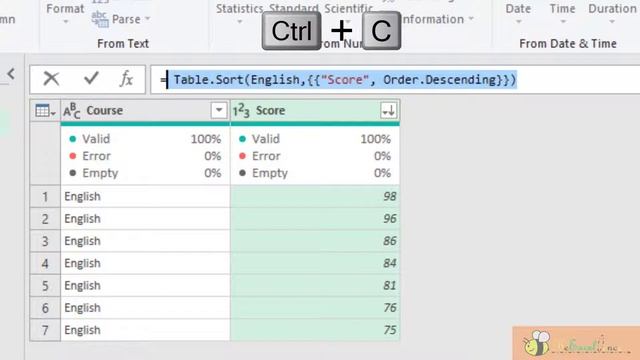Click Valid 100% in Course column quality
The width and height of the screenshot is (640, 360).
[x=145, y=139]
